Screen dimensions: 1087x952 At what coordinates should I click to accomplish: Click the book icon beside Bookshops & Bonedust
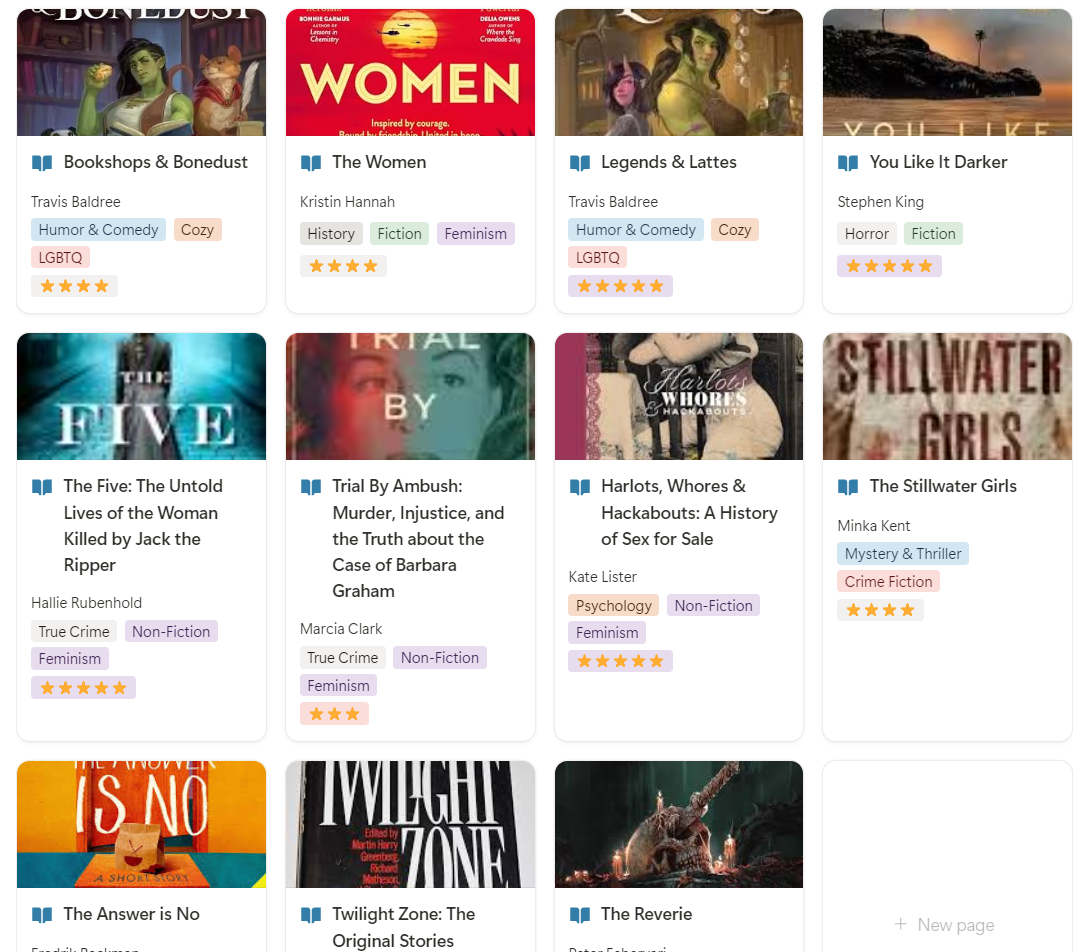pos(42,163)
